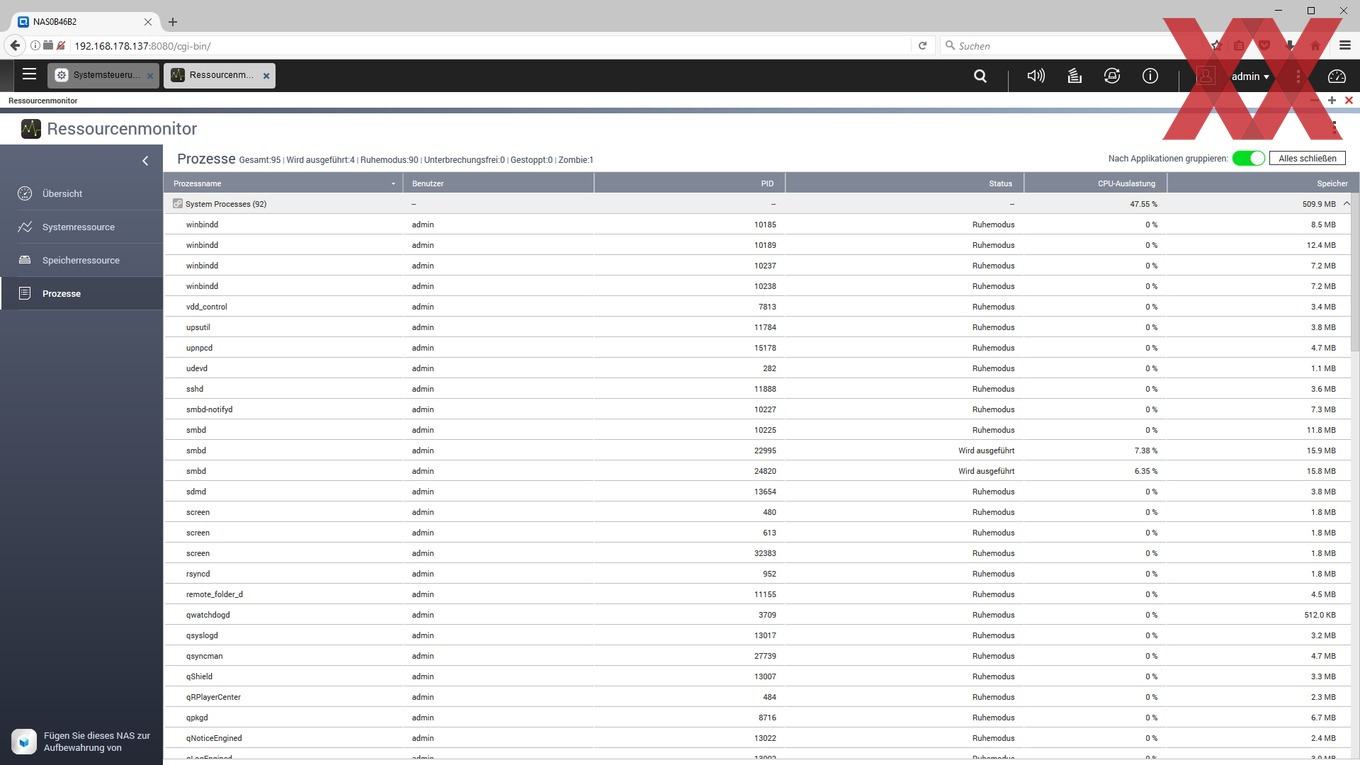Select the remote_folder_d process row
The width and height of the screenshot is (1360, 765).
tap(757, 594)
